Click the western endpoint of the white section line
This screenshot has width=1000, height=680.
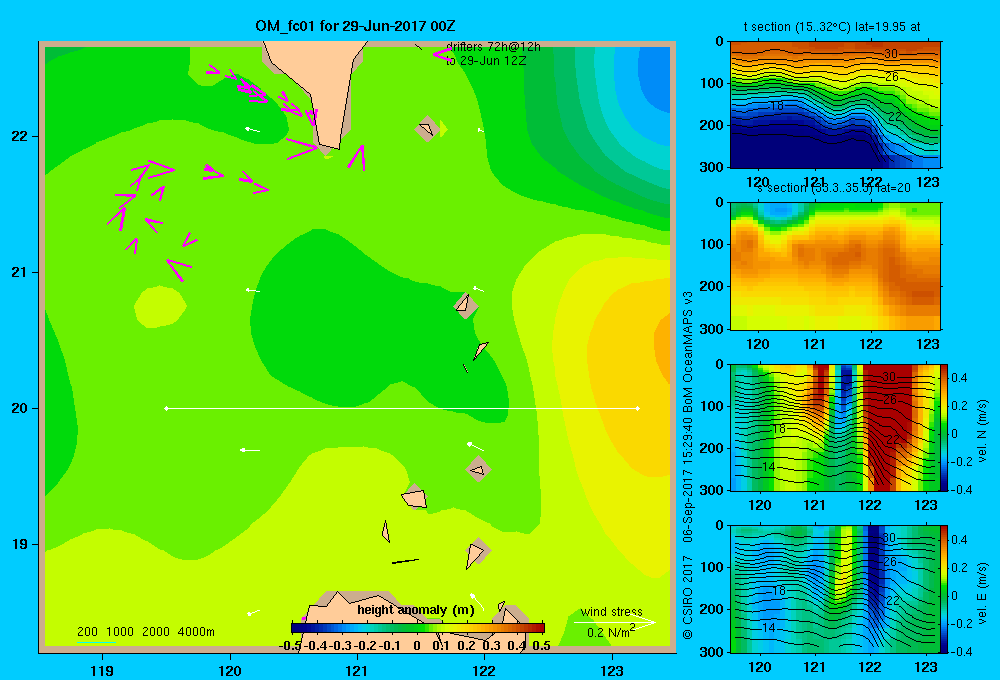[x=166, y=408]
